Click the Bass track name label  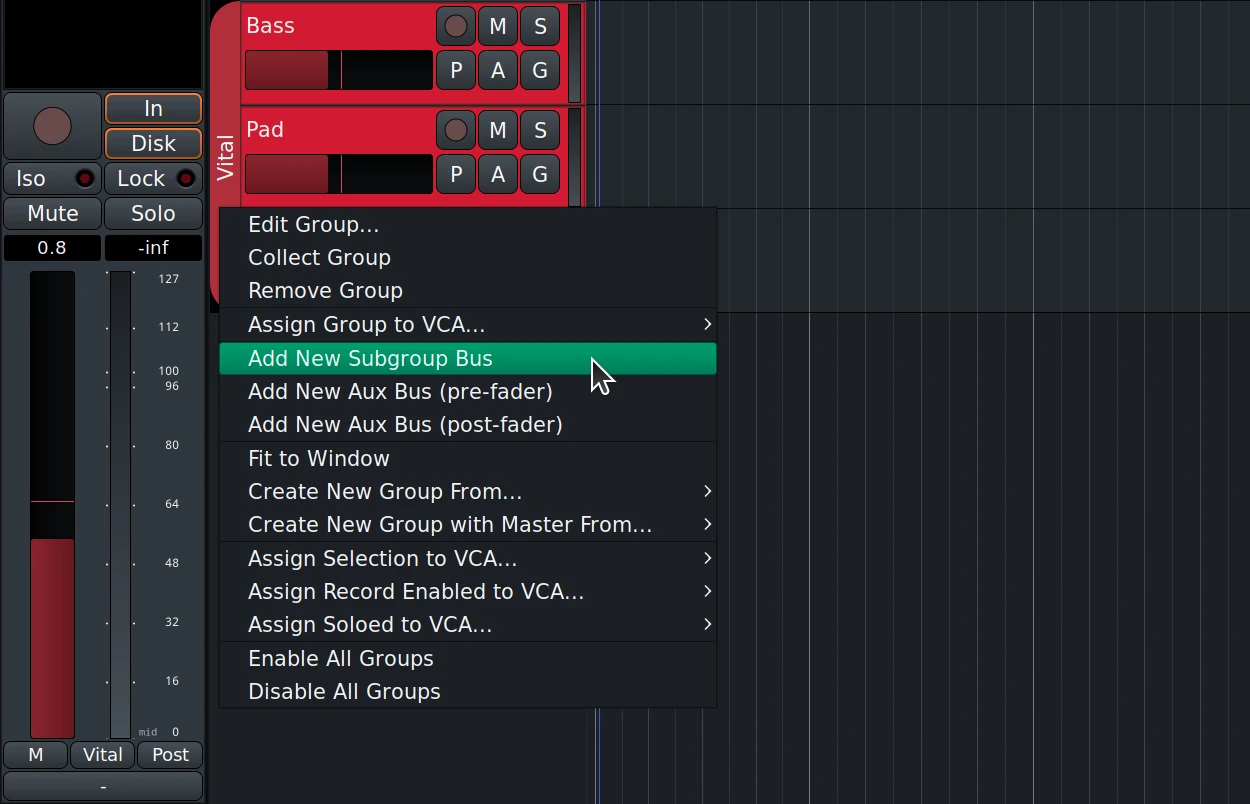(x=270, y=26)
